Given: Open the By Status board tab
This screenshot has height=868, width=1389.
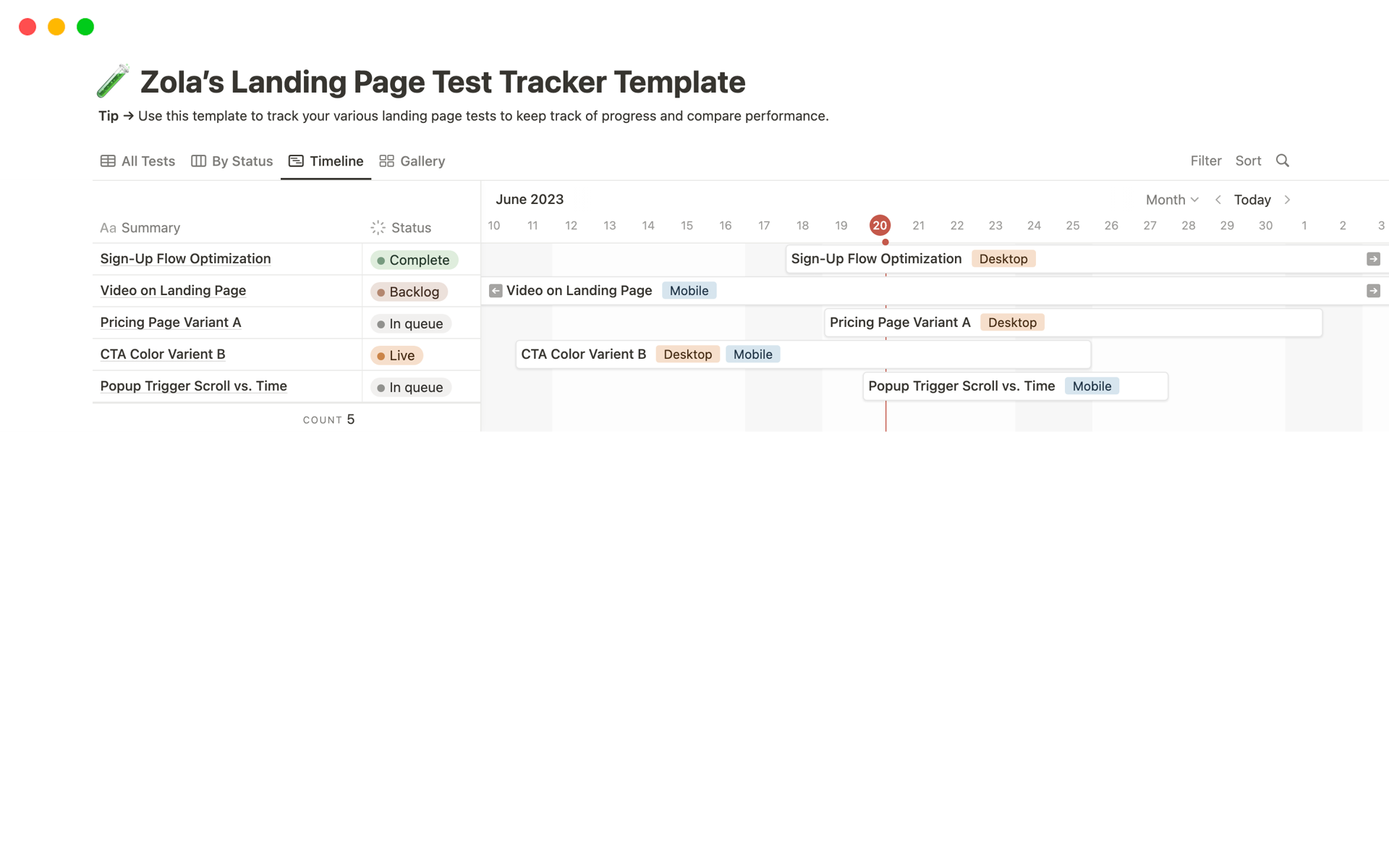Looking at the screenshot, I should pos(232,161).
